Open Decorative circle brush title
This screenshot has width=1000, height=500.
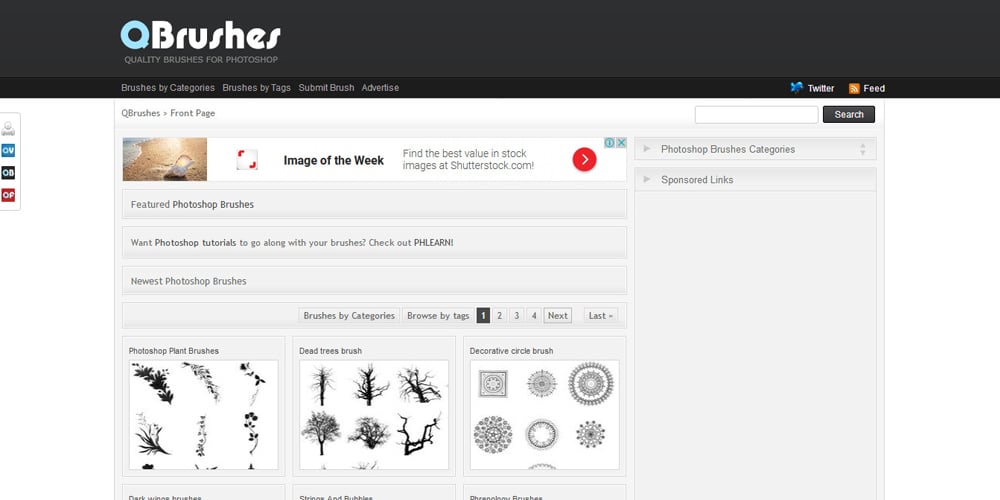pos(511,351)
